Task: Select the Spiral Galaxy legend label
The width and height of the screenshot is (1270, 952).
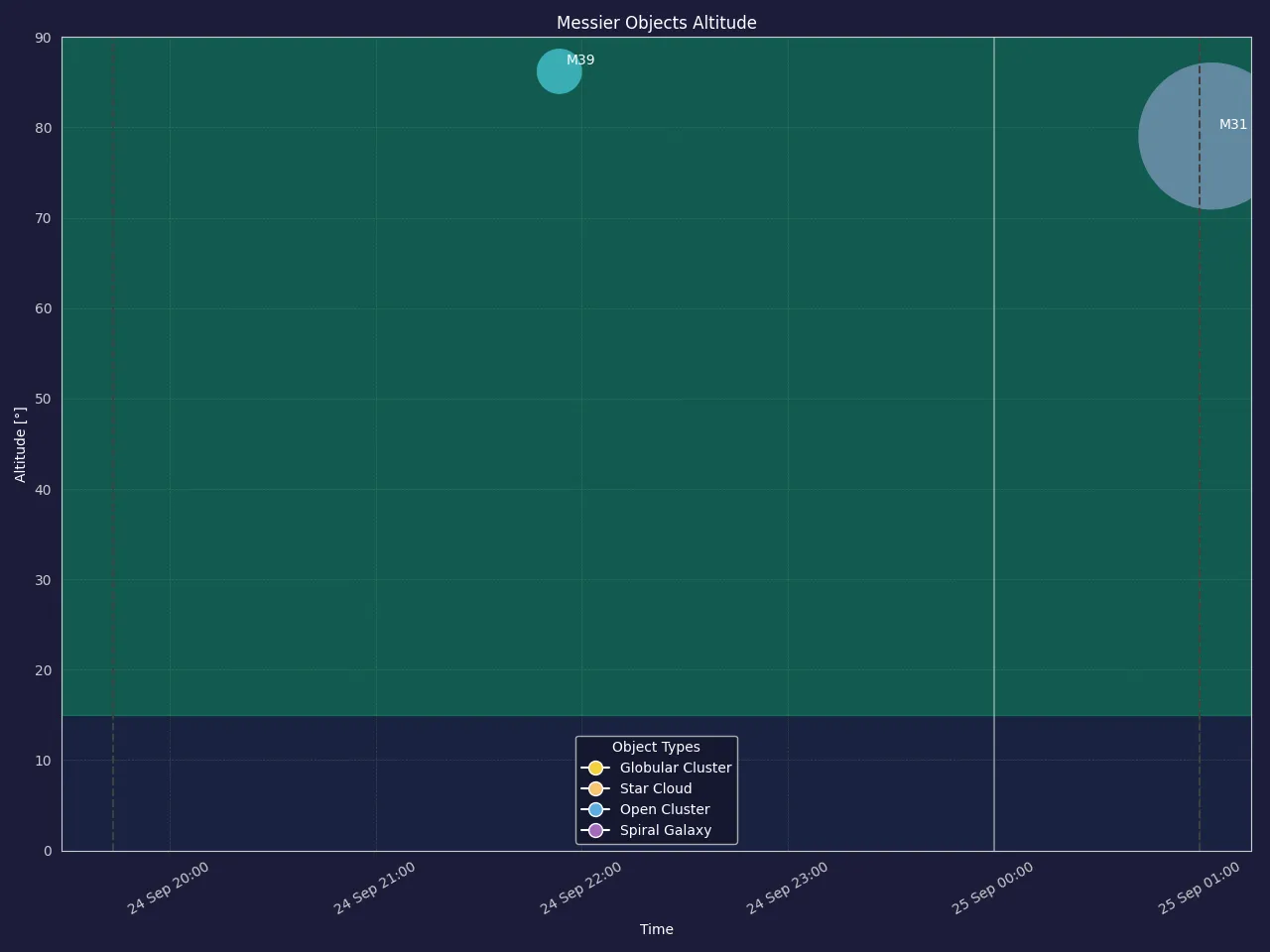Action: [x=666, y=830]
